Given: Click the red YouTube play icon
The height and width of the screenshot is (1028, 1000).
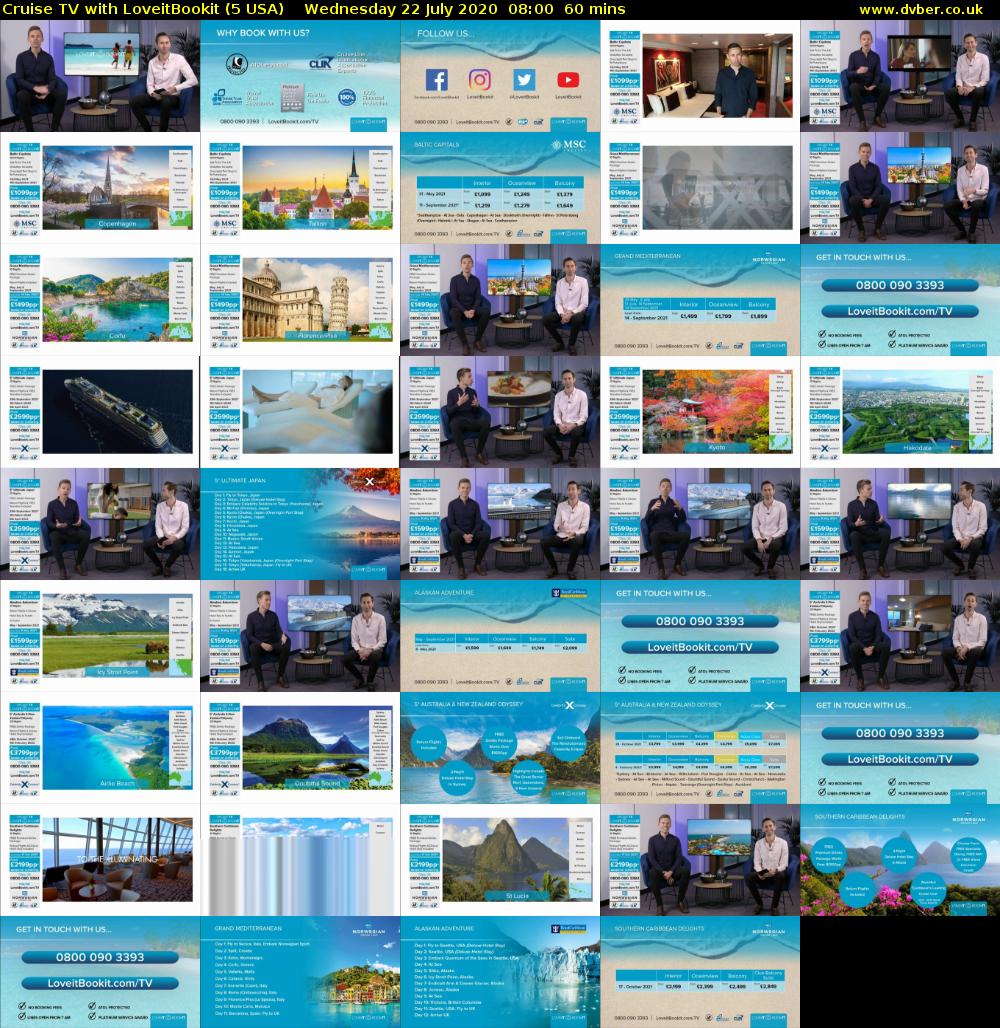Looking at the screenshot, I should coord(568,80).
